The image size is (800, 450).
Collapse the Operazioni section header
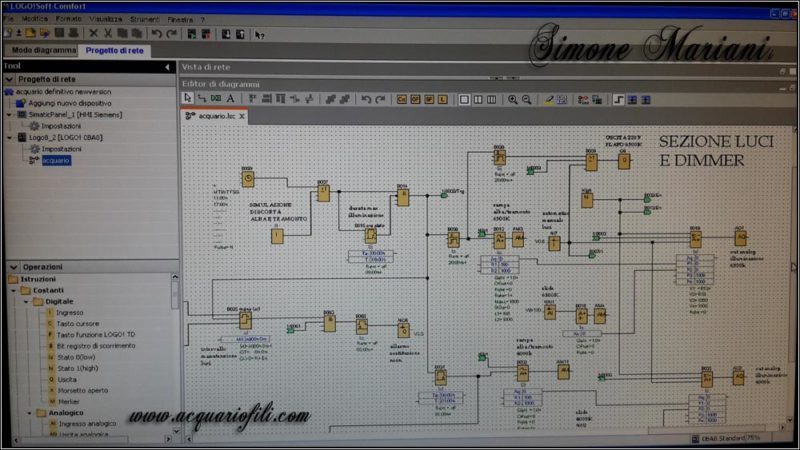(11, 267)
